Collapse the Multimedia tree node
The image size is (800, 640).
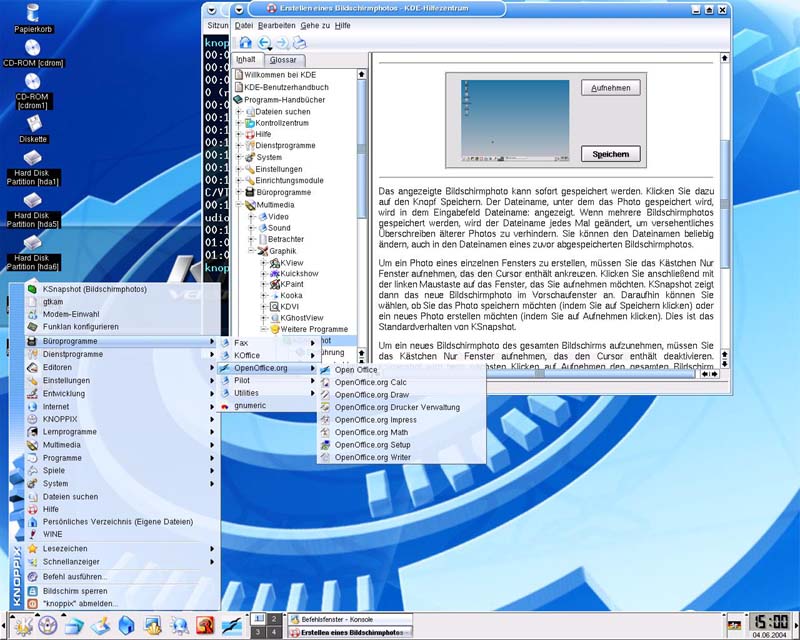point(239,205)
